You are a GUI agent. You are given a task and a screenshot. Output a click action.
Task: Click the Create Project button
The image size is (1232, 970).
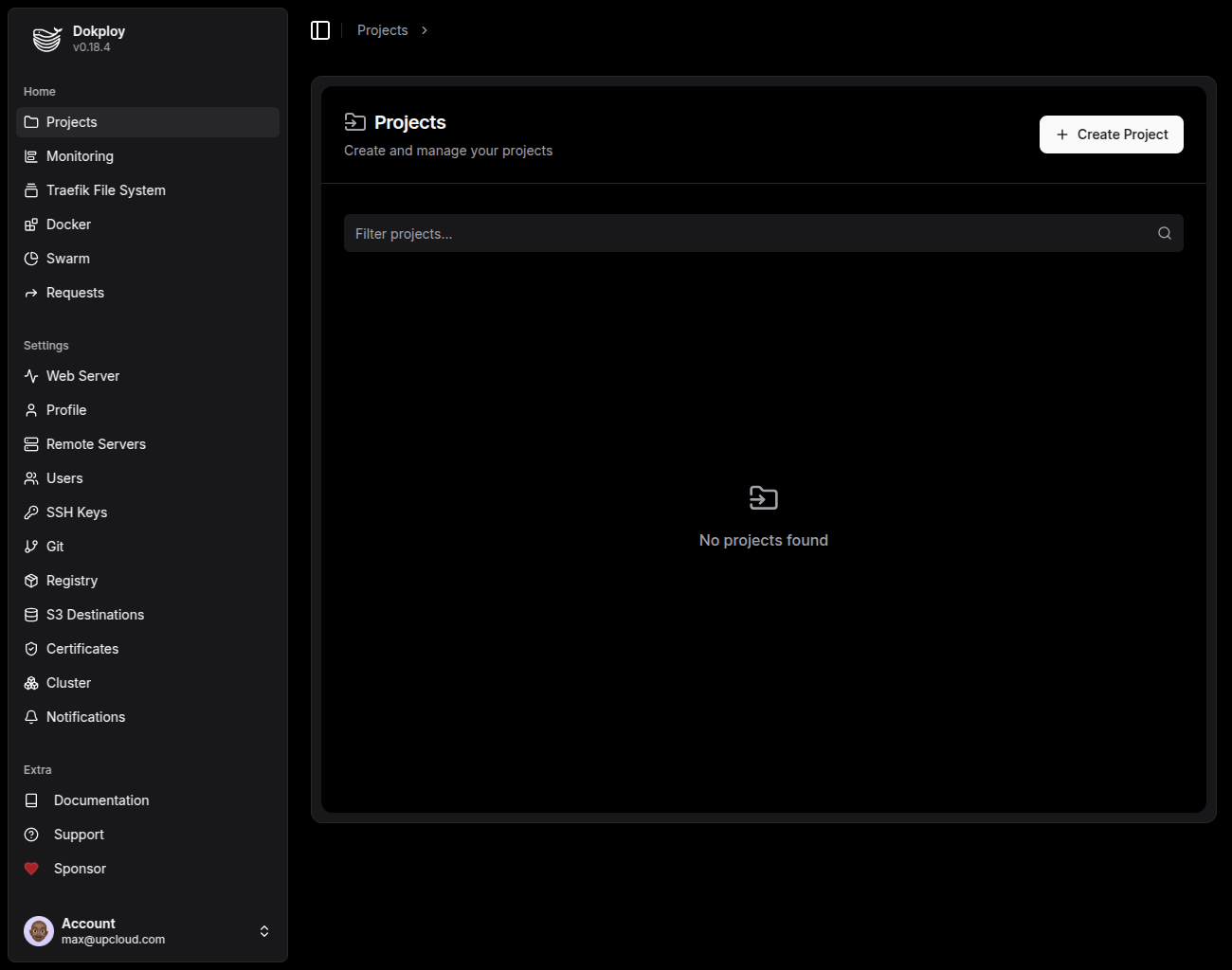(1111, 135)
